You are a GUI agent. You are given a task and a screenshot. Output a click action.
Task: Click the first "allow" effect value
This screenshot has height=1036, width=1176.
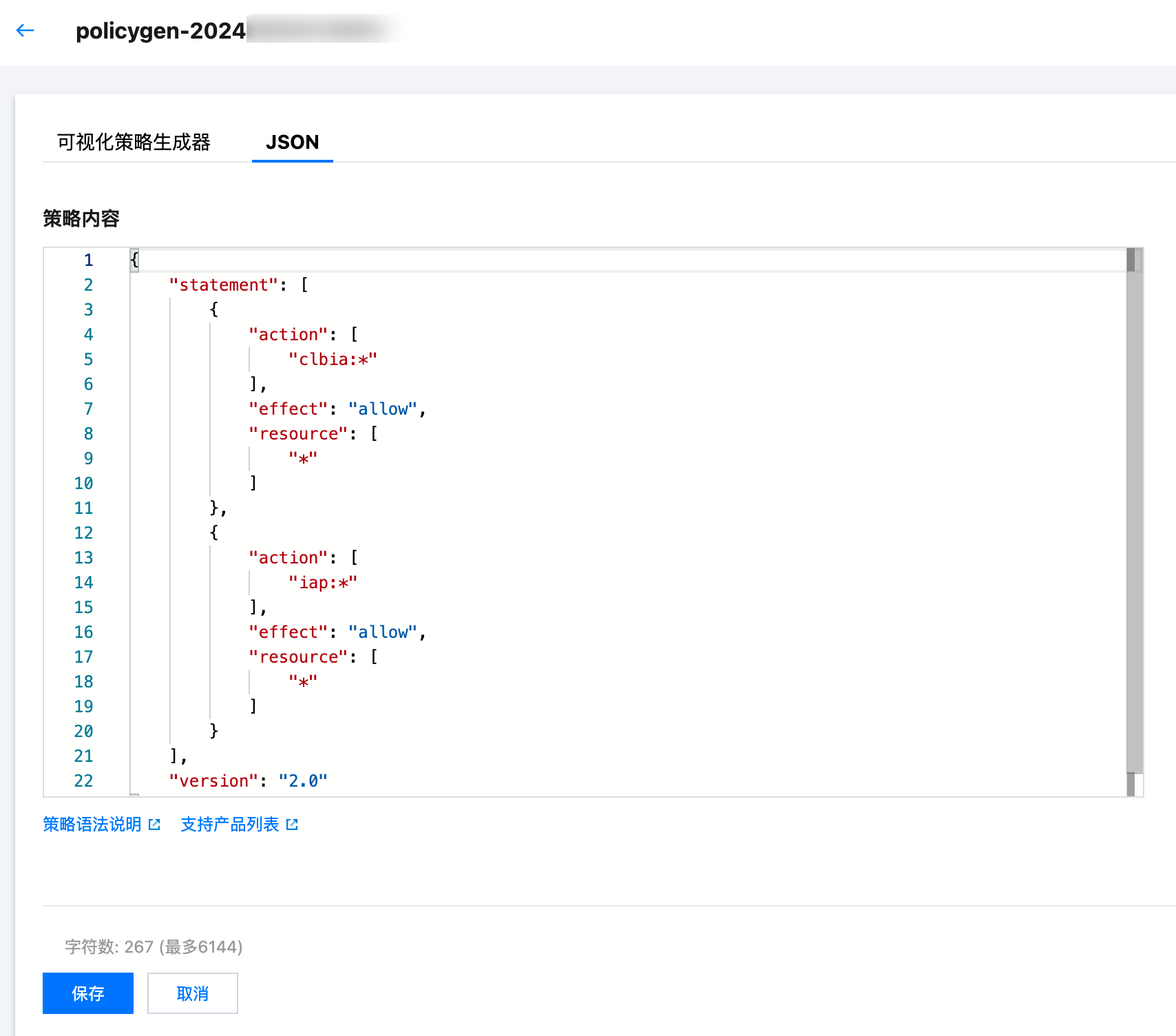[383, 409]
